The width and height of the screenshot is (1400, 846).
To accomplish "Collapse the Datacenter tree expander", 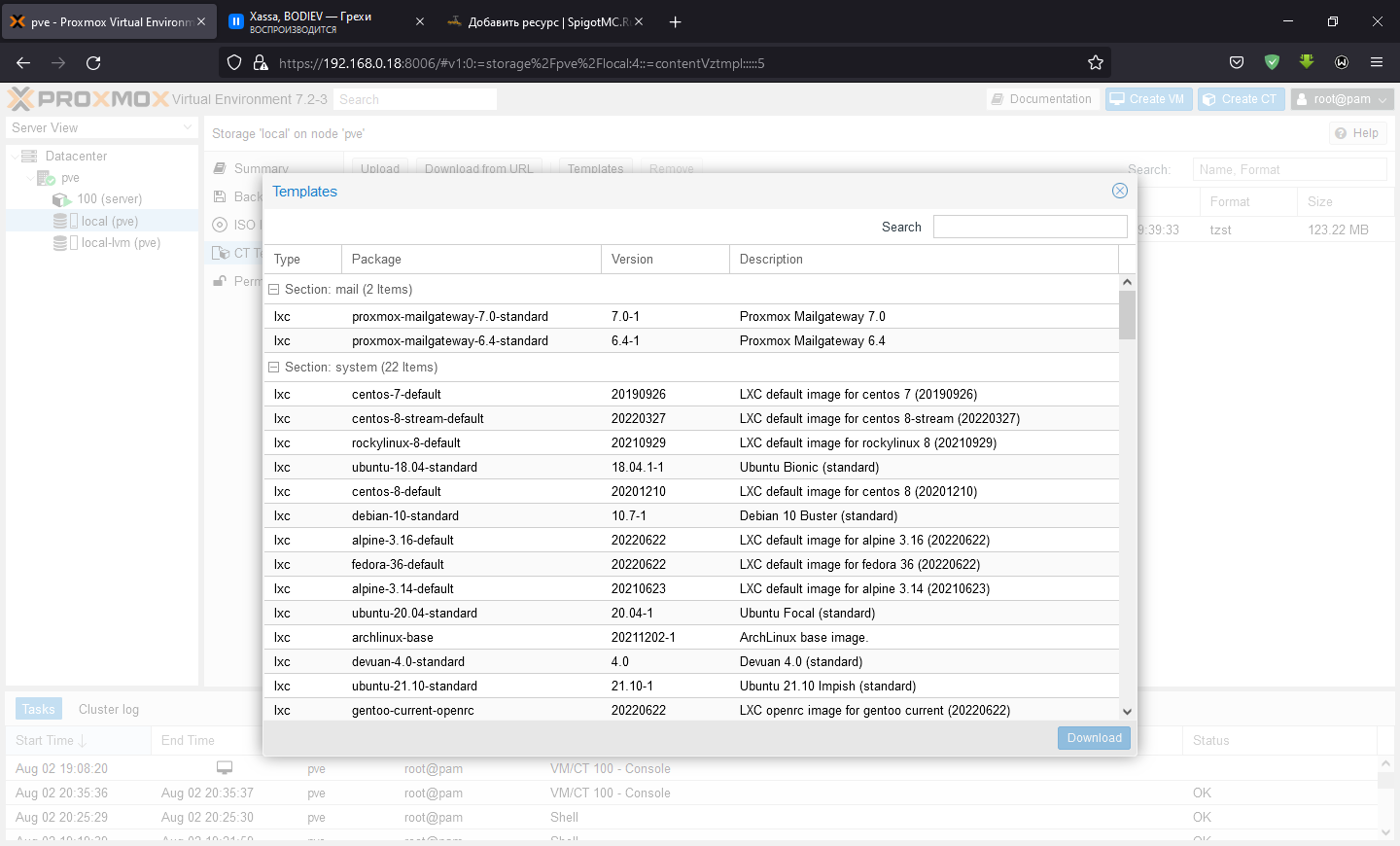I will [14, 156].
